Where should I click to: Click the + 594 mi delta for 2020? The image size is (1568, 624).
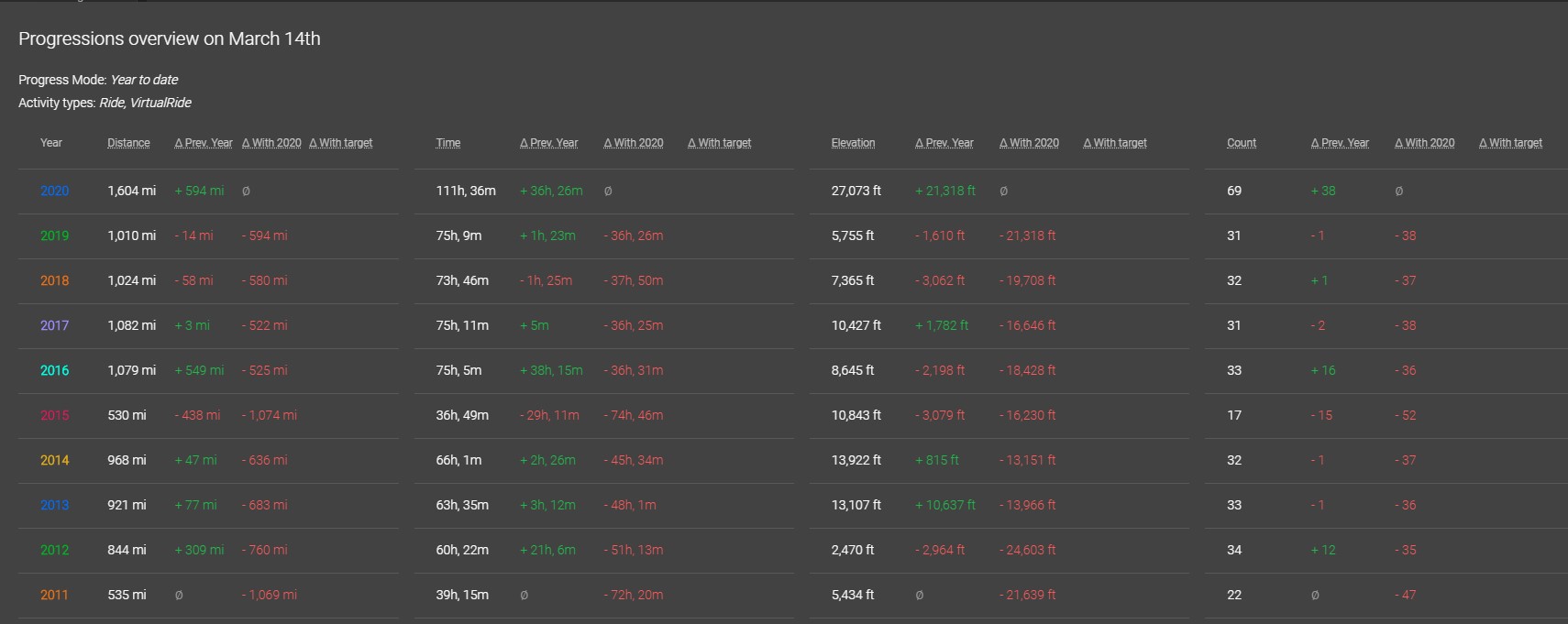tap(199, 191)
